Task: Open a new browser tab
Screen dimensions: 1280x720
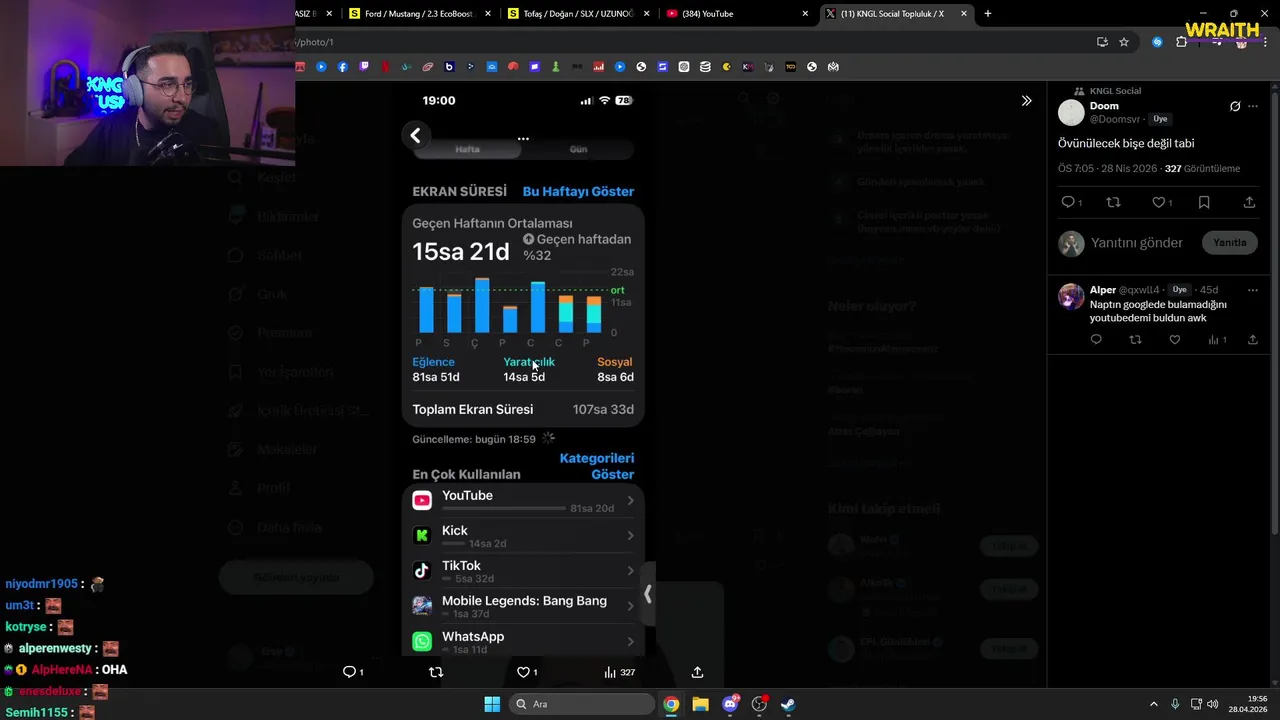Action: point(988,14)
